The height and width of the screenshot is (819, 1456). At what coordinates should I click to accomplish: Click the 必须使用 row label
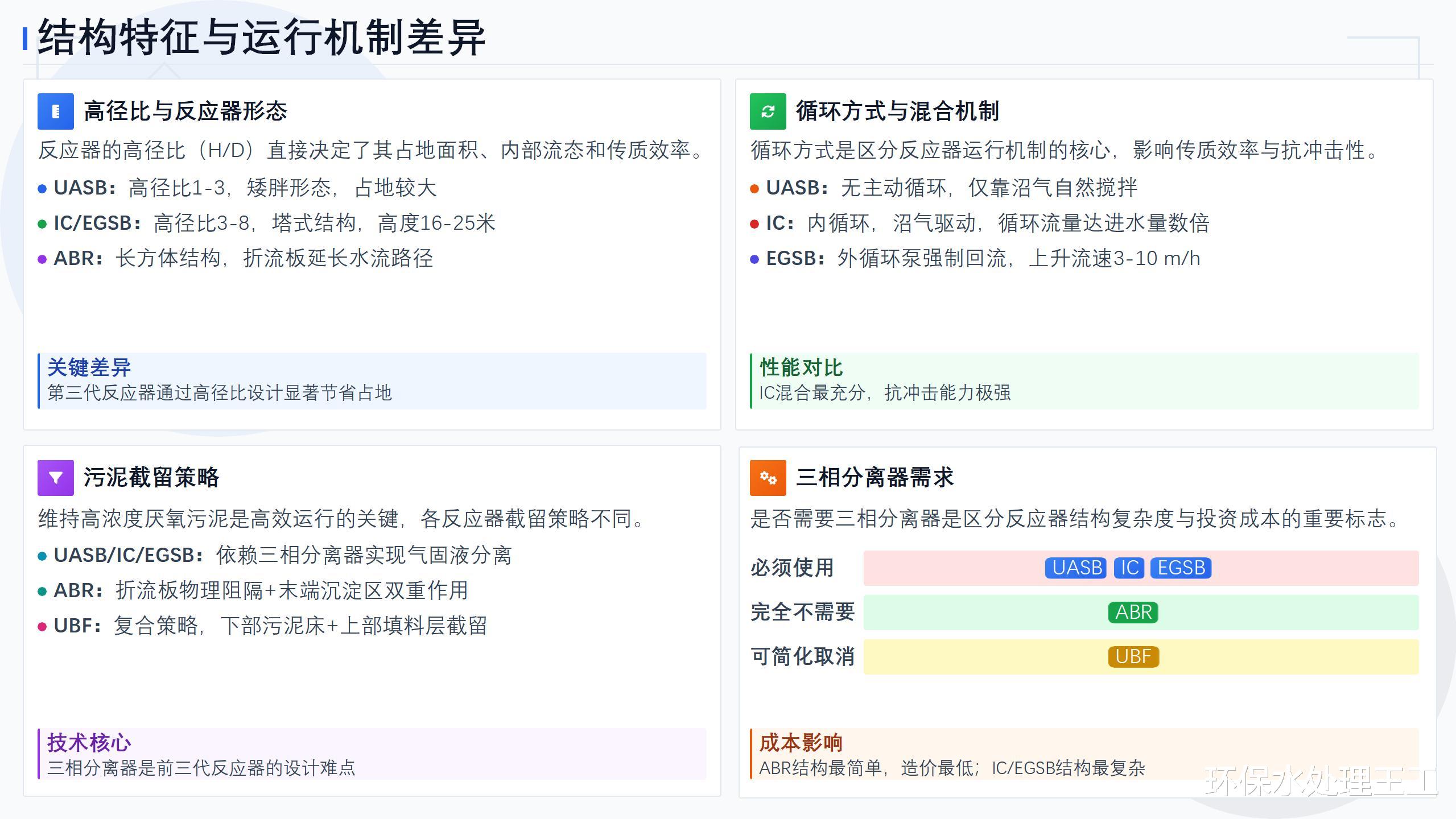tap(792, 568)
